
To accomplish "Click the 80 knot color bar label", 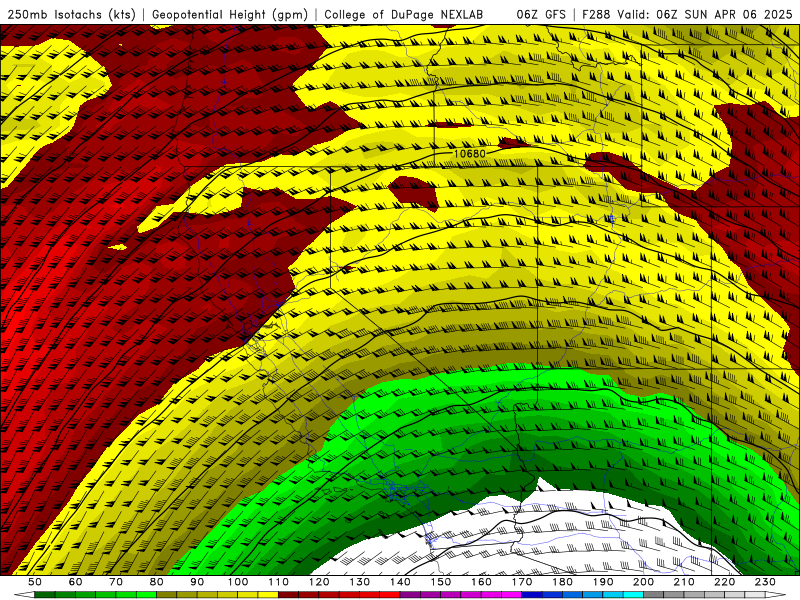I will coord(156,582).
